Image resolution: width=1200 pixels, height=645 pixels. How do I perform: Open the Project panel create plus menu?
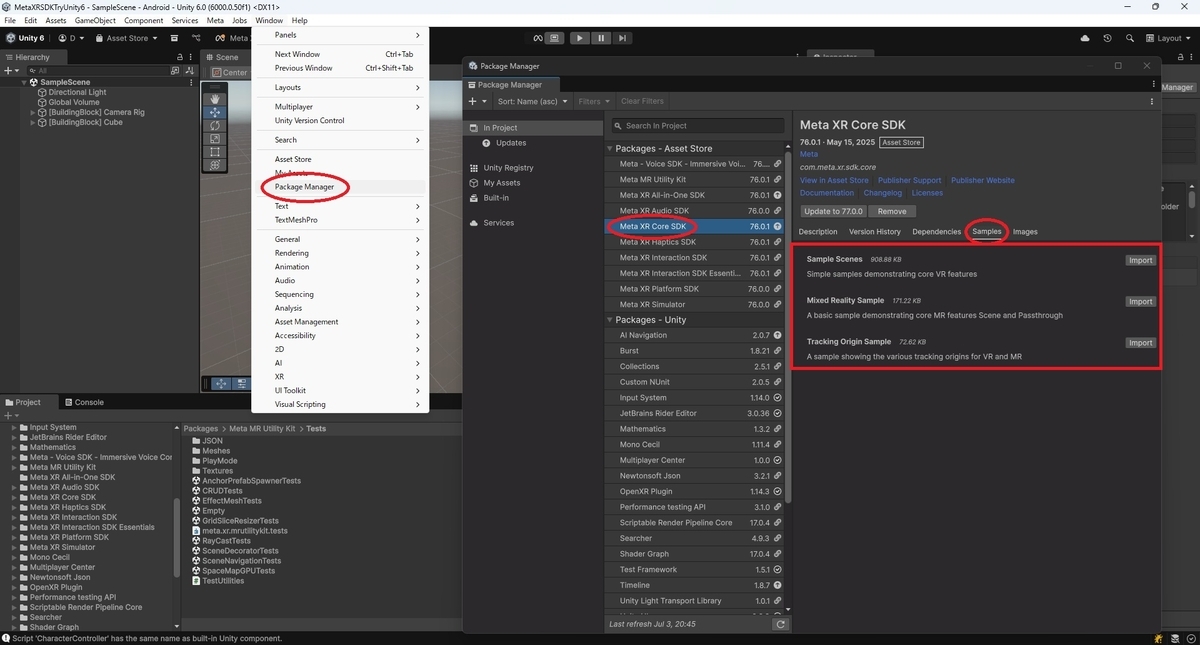(x=11, y=416)
